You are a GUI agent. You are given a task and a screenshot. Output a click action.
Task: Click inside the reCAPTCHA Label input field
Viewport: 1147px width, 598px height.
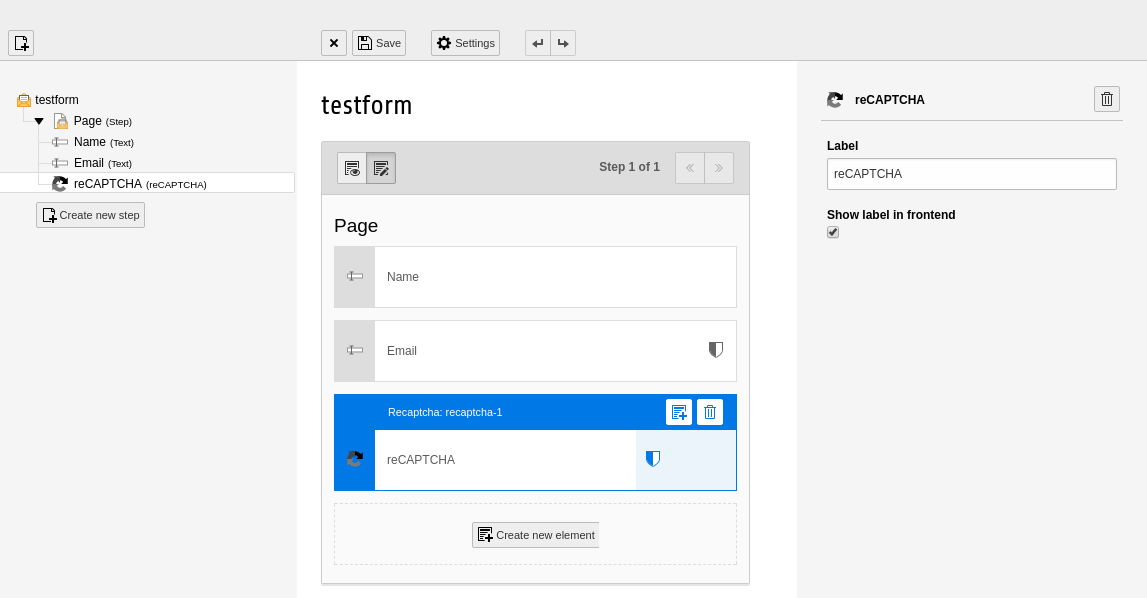pyautogui.click(x=971, y=173)
